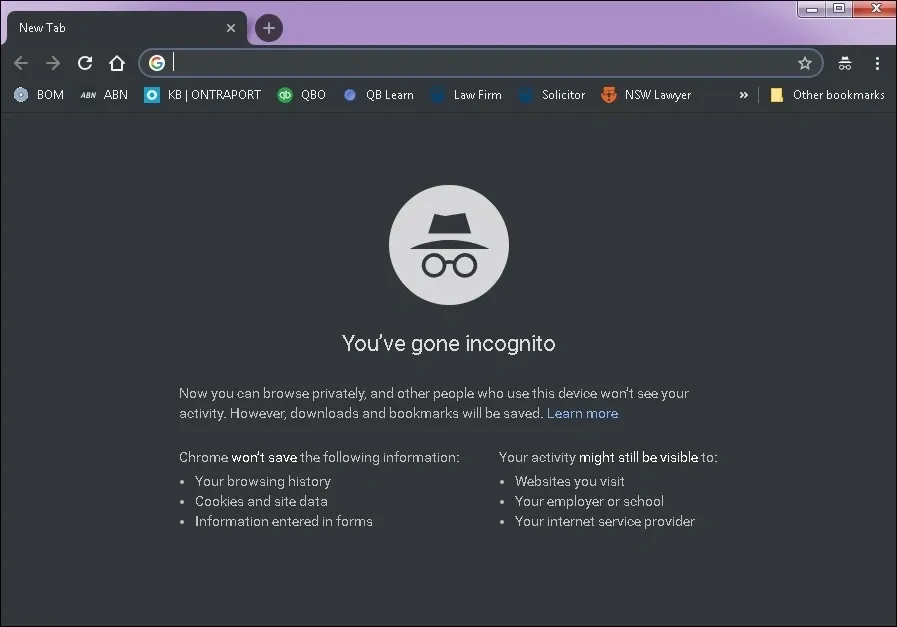The height and width of the screenshot is (627, 897).
Task: Open the ABN bookmark
Action: (104, 95)
